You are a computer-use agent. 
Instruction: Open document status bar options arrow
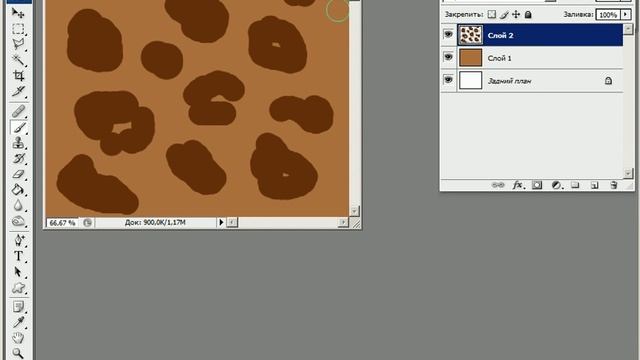(x=221, y=222)
